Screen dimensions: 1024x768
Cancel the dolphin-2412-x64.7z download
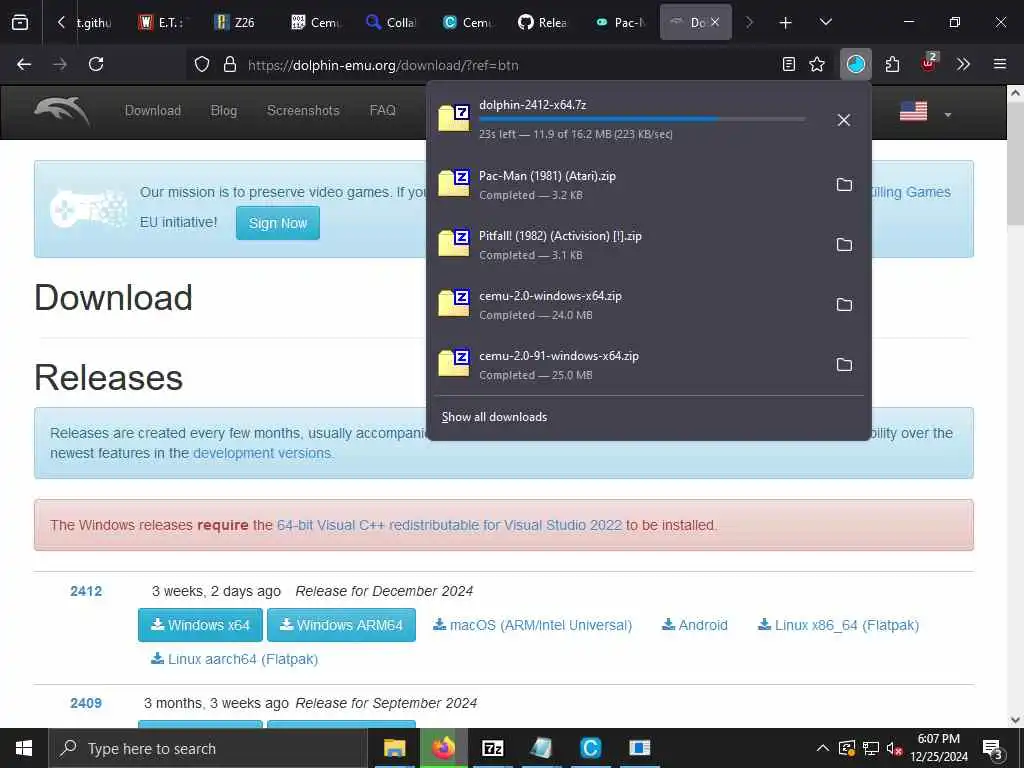(x=844, y=120)
